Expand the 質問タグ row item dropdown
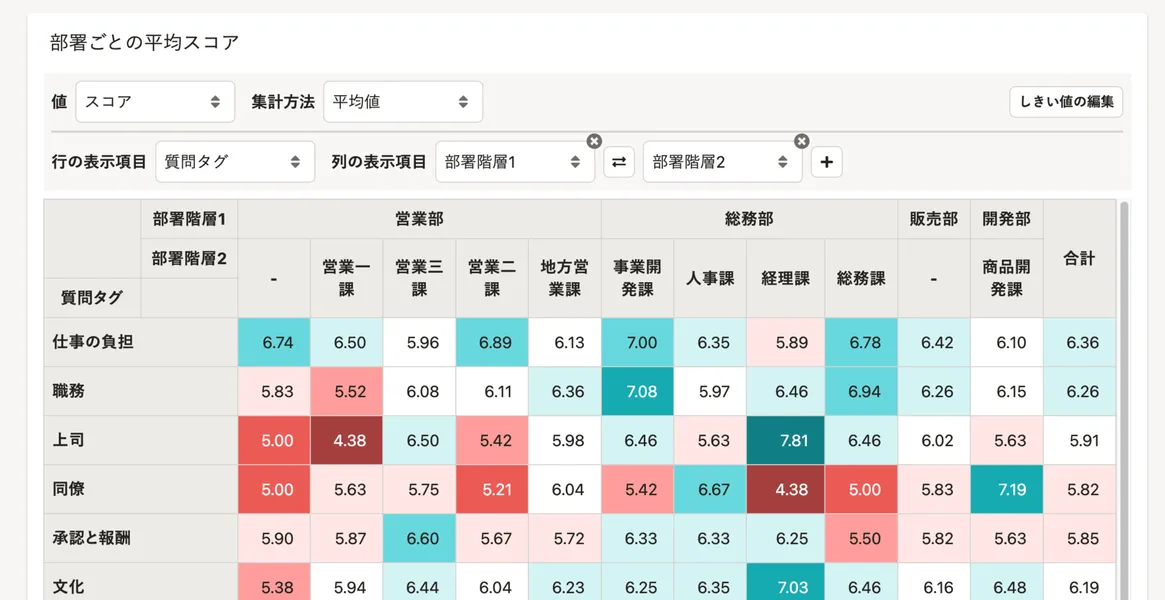 tap(235, 162)
